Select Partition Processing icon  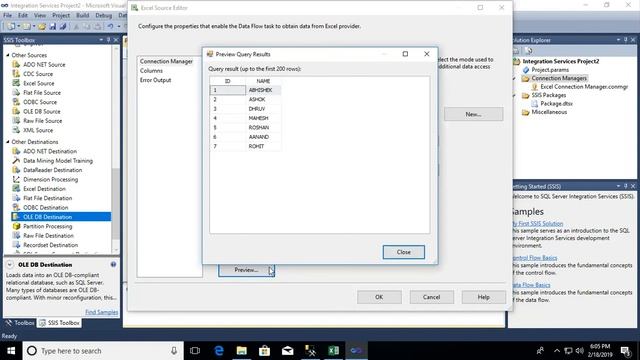(16, 226)
